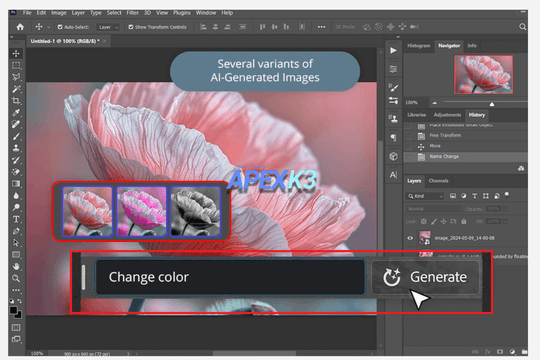Hide the image_2024-05-09 layer
The width and height of the screenshot is (540, 360).
coord(410,238)
